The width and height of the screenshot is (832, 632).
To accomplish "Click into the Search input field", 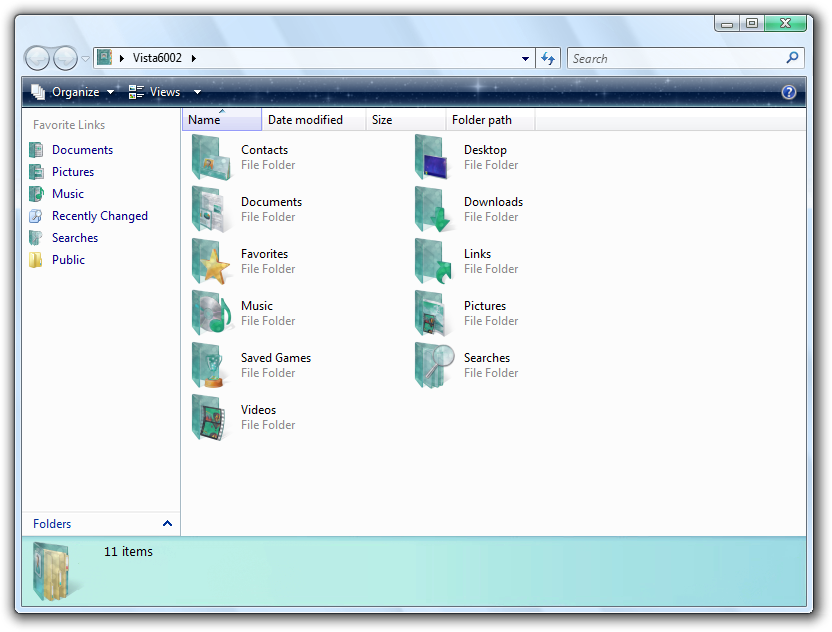I will [675, 58].
